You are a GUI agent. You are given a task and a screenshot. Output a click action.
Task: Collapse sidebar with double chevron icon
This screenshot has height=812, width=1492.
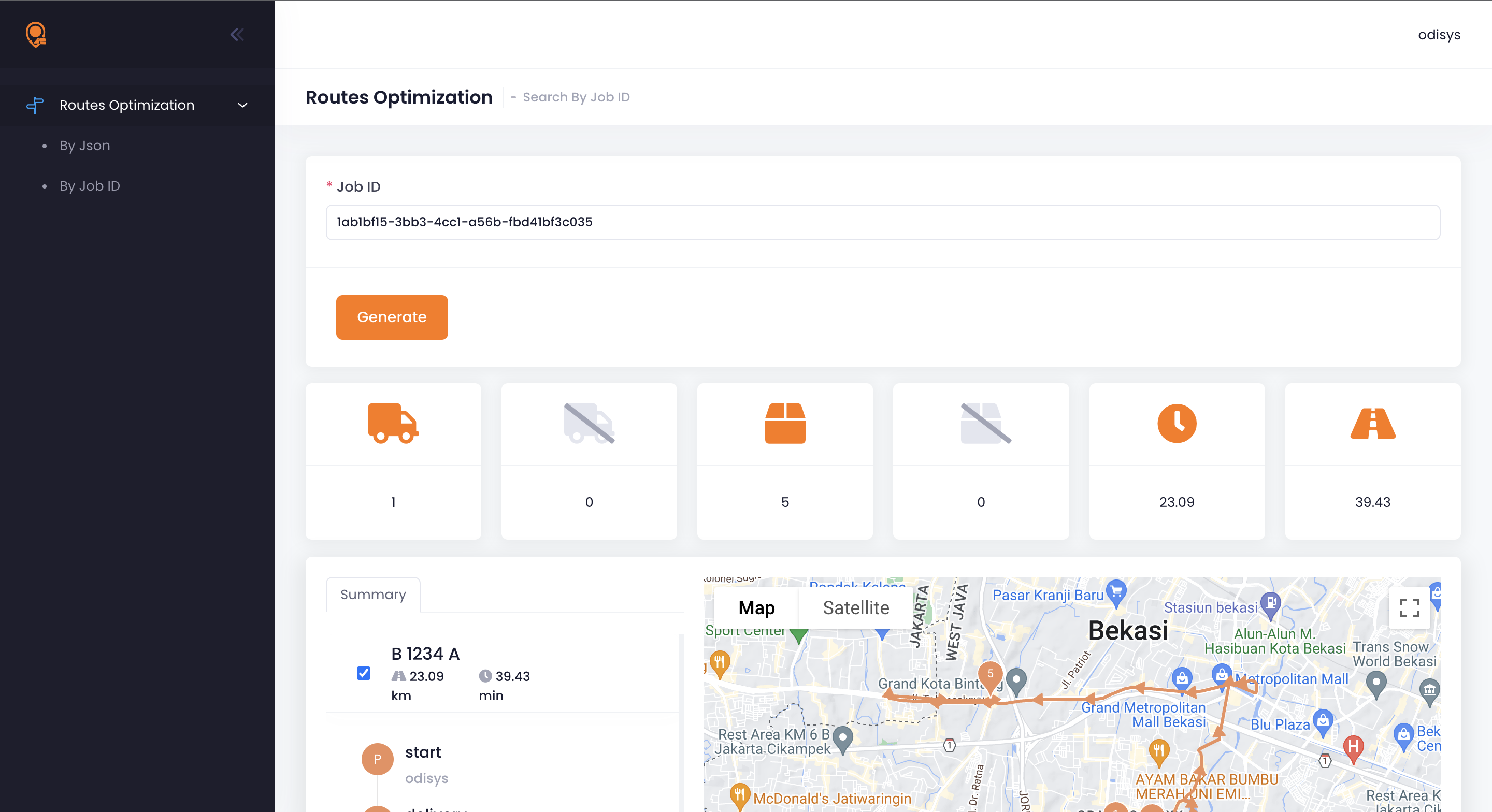(237, 35)
